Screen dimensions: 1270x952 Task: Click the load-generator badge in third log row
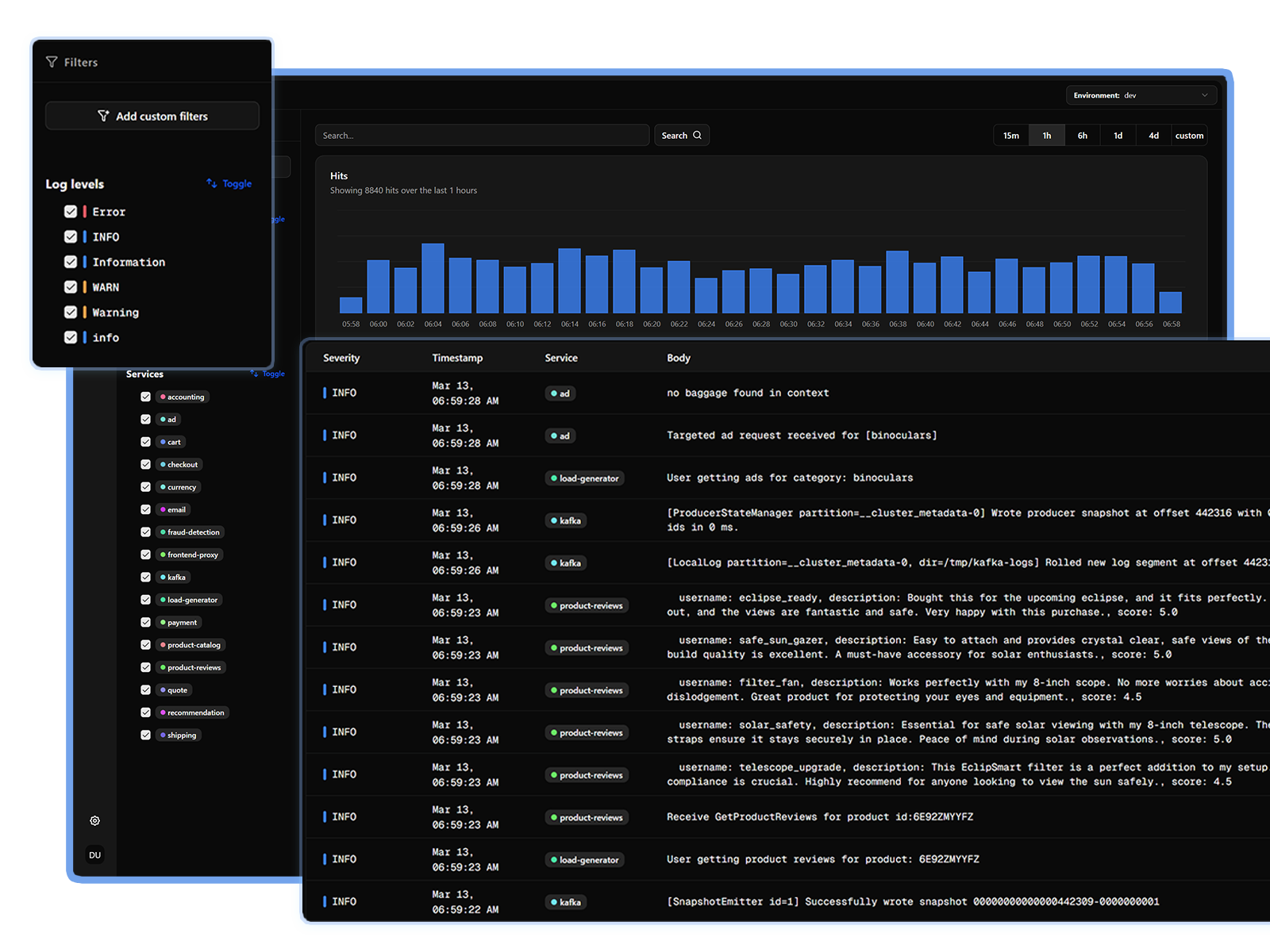click(585, 478)
